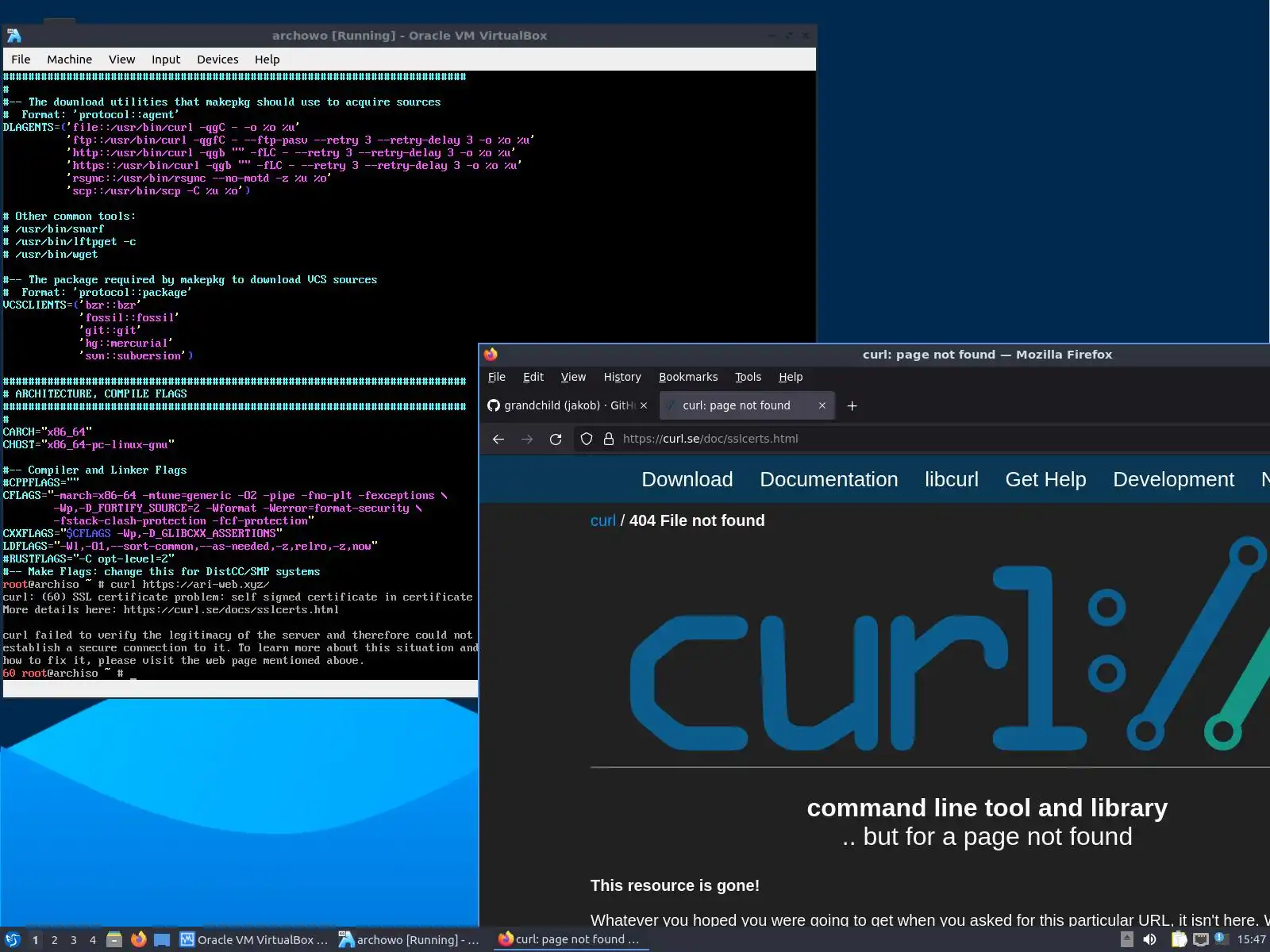Open the Bookmarks menu in Firefox
The width and height of the screenshot is (1270, 952).
pyautogui.click(x=688, y=377)
